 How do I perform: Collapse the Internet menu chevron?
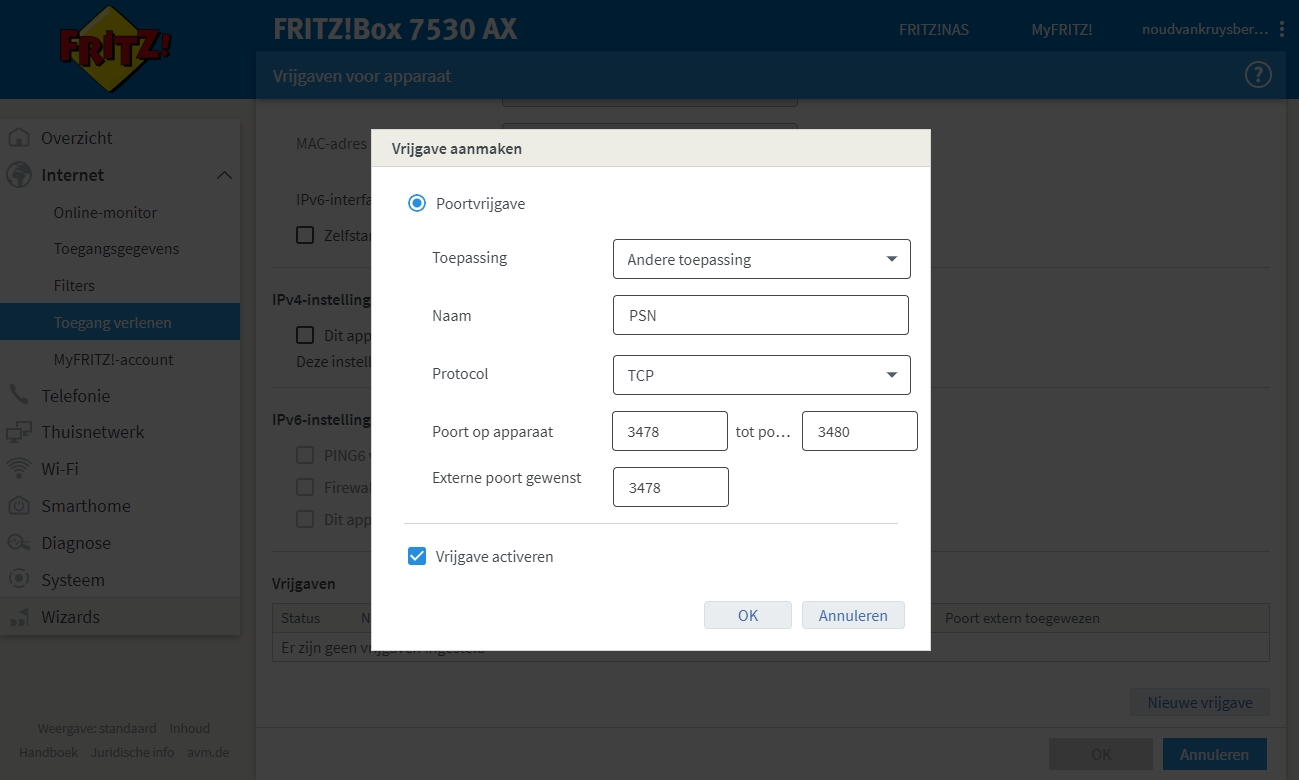click(224, 175)
